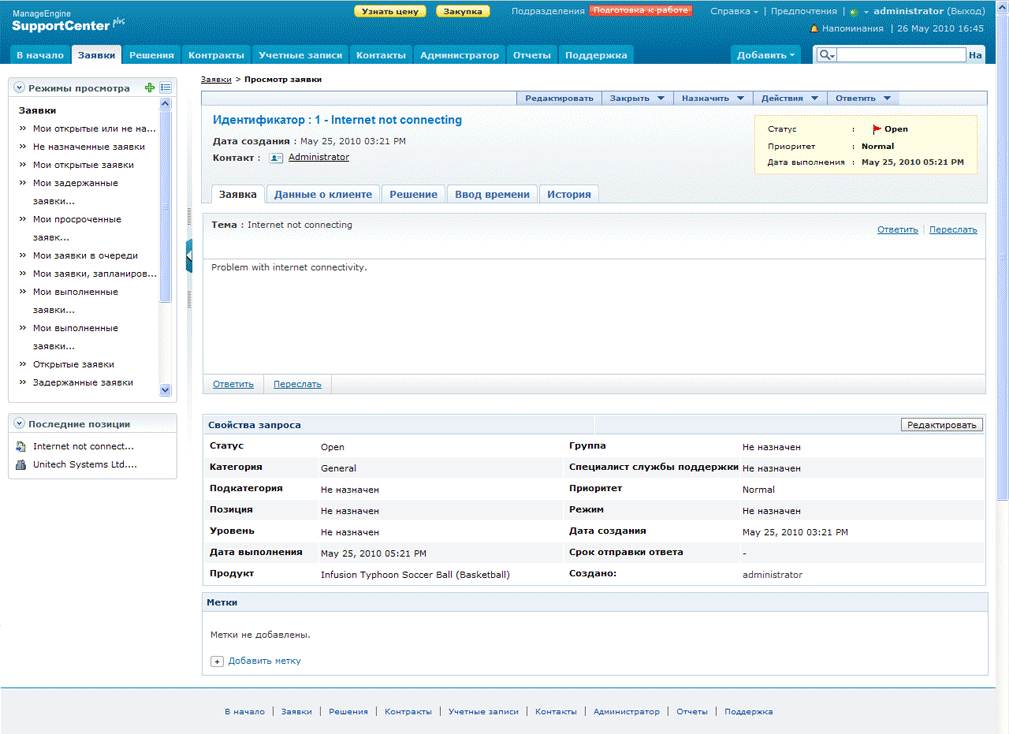1009x734 pixels.
Task: Click the Решения link in the footer
Action: tap(348, 711)
